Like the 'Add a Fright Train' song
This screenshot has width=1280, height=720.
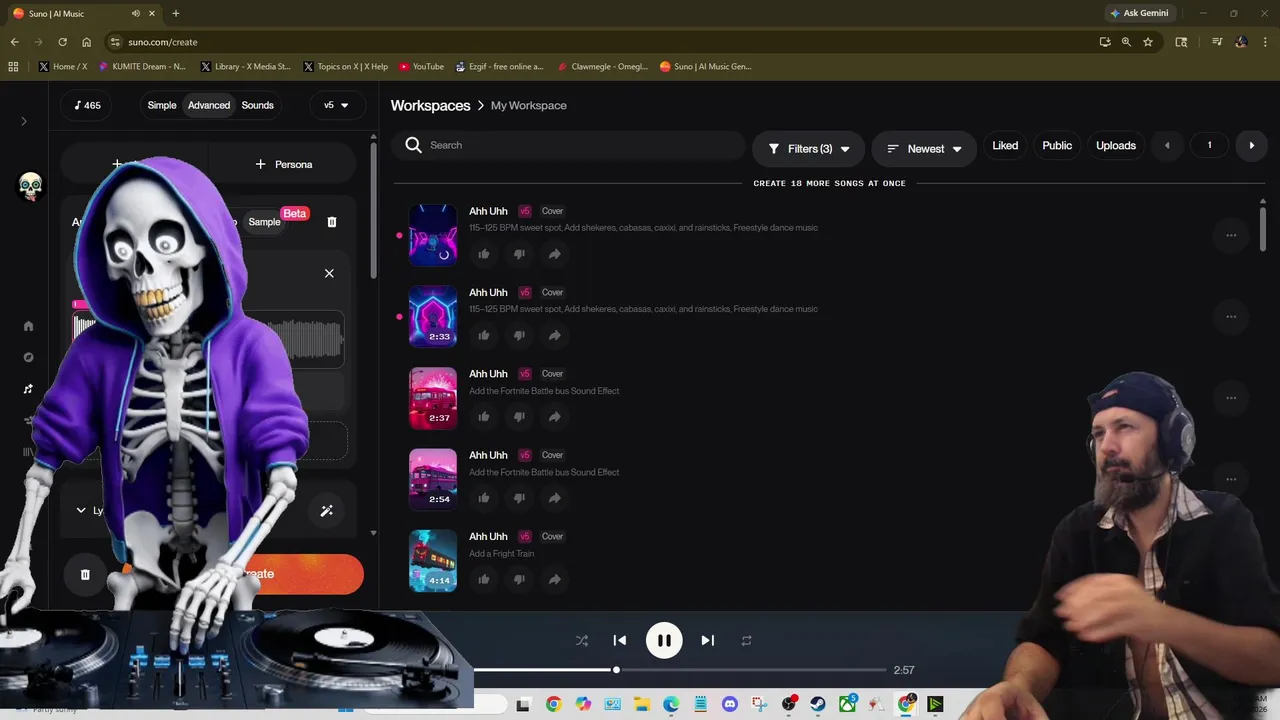point(484,579)
